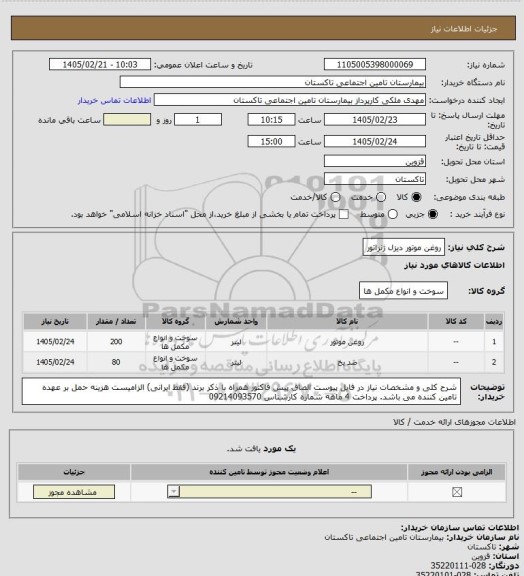The image size is (524, 576).
Task: Click the announcement date field 1405/02/21 - 10:03
Action: (x=100, y=64)
